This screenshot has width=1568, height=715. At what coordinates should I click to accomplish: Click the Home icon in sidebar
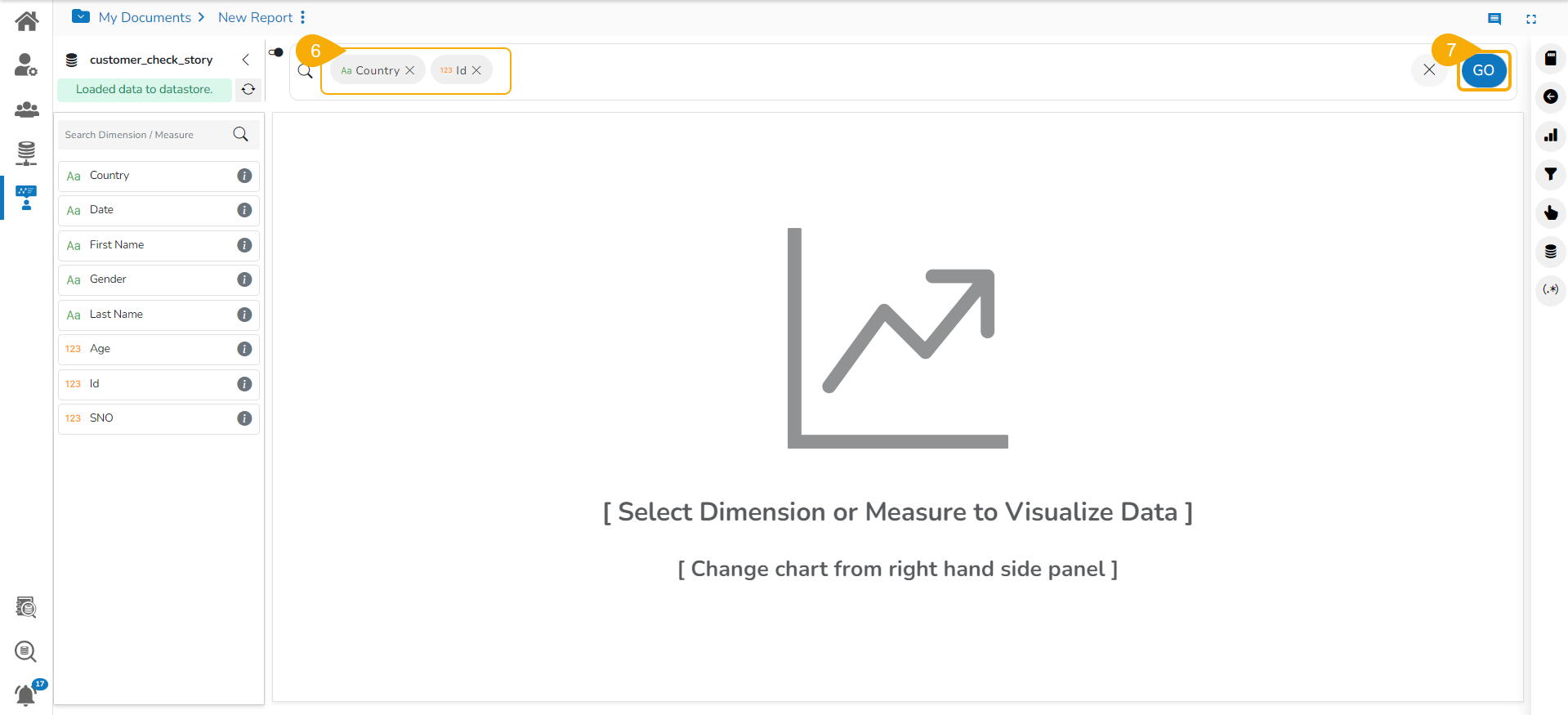pos(26,21)
